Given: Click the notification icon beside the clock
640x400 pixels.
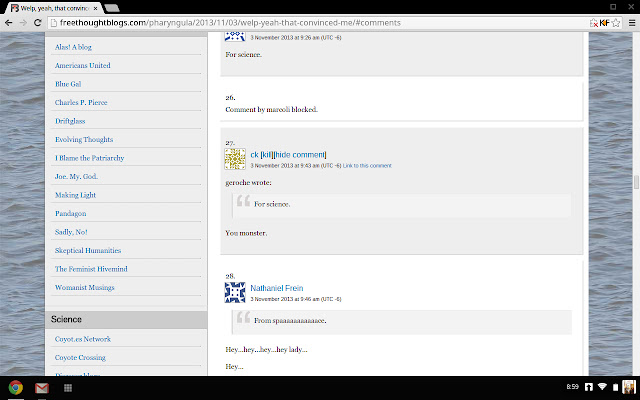Looking at the screenshot, I should 589,387.
